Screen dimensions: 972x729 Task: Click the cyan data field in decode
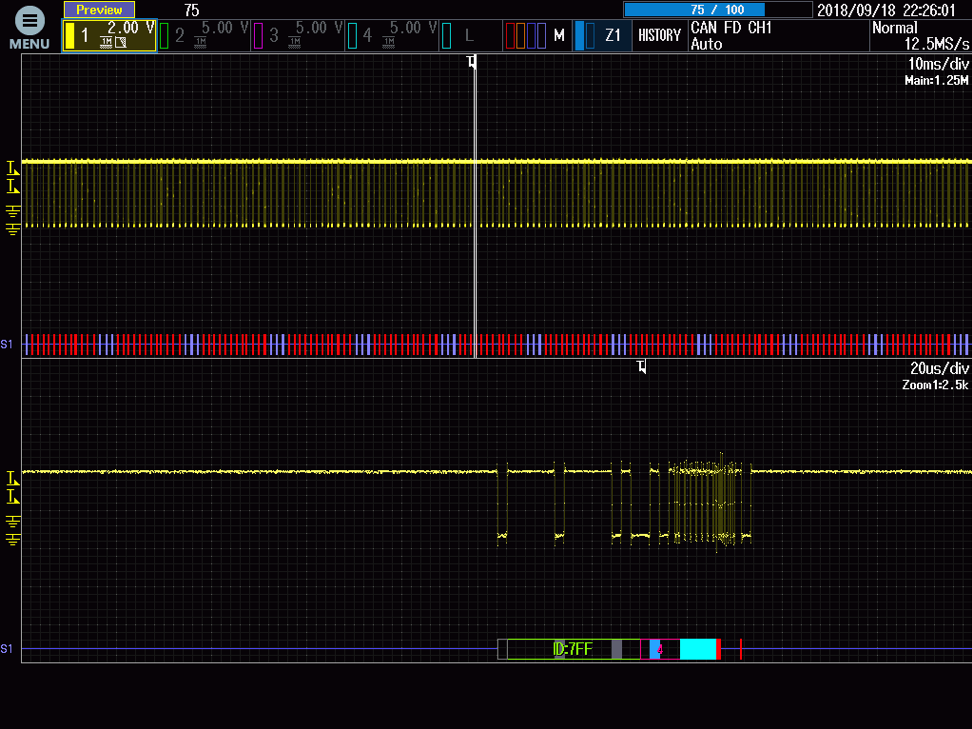698,649
